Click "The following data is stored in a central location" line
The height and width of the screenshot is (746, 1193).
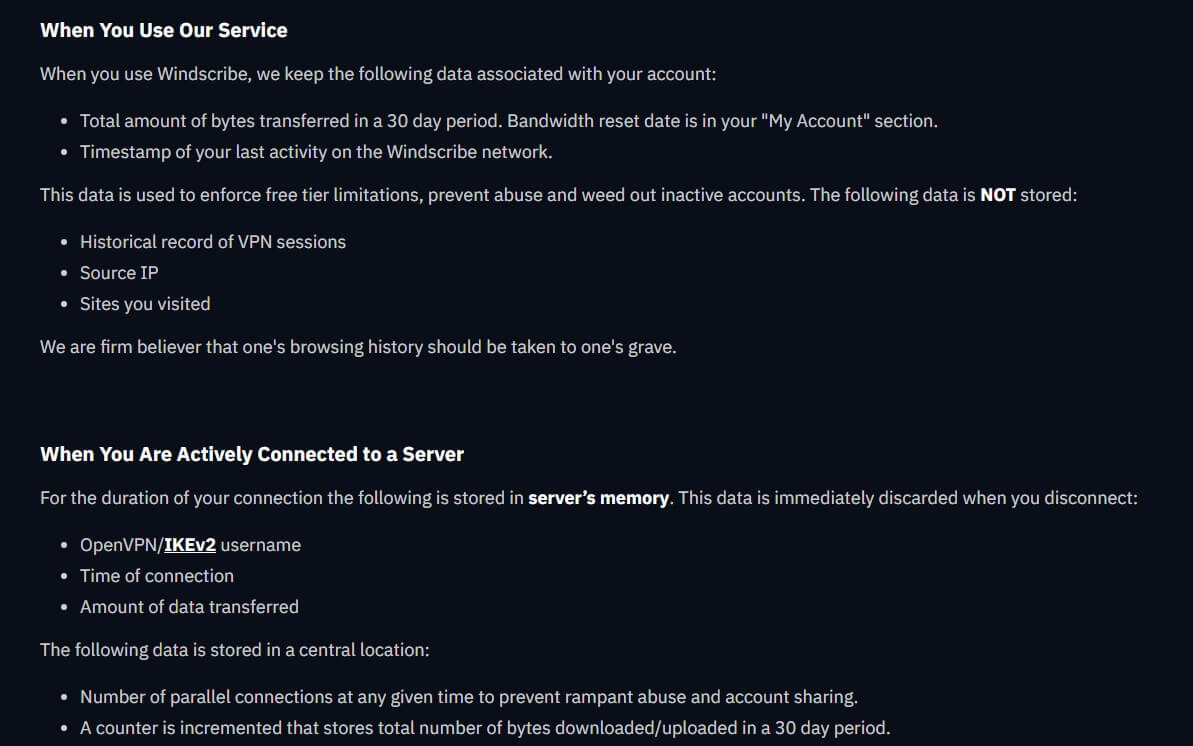coord(235,650)
